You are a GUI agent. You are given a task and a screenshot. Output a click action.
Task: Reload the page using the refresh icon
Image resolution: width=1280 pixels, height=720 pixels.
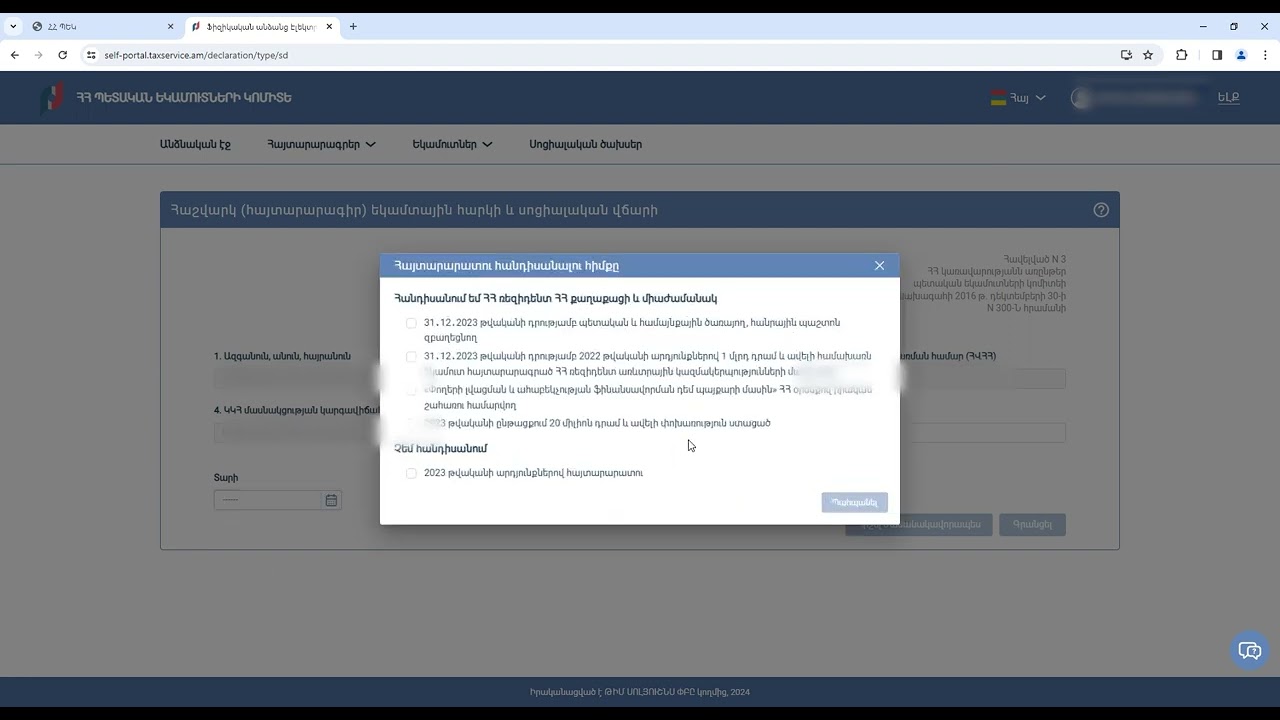(x=62, y=55)
